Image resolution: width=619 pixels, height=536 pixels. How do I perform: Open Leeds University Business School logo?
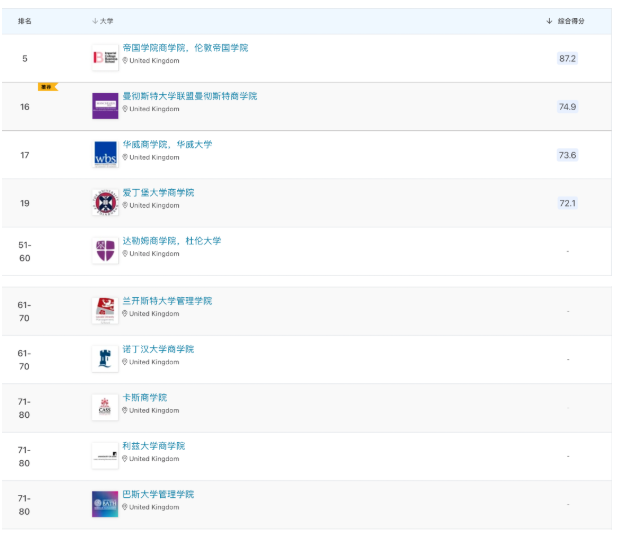coord(105,455)
